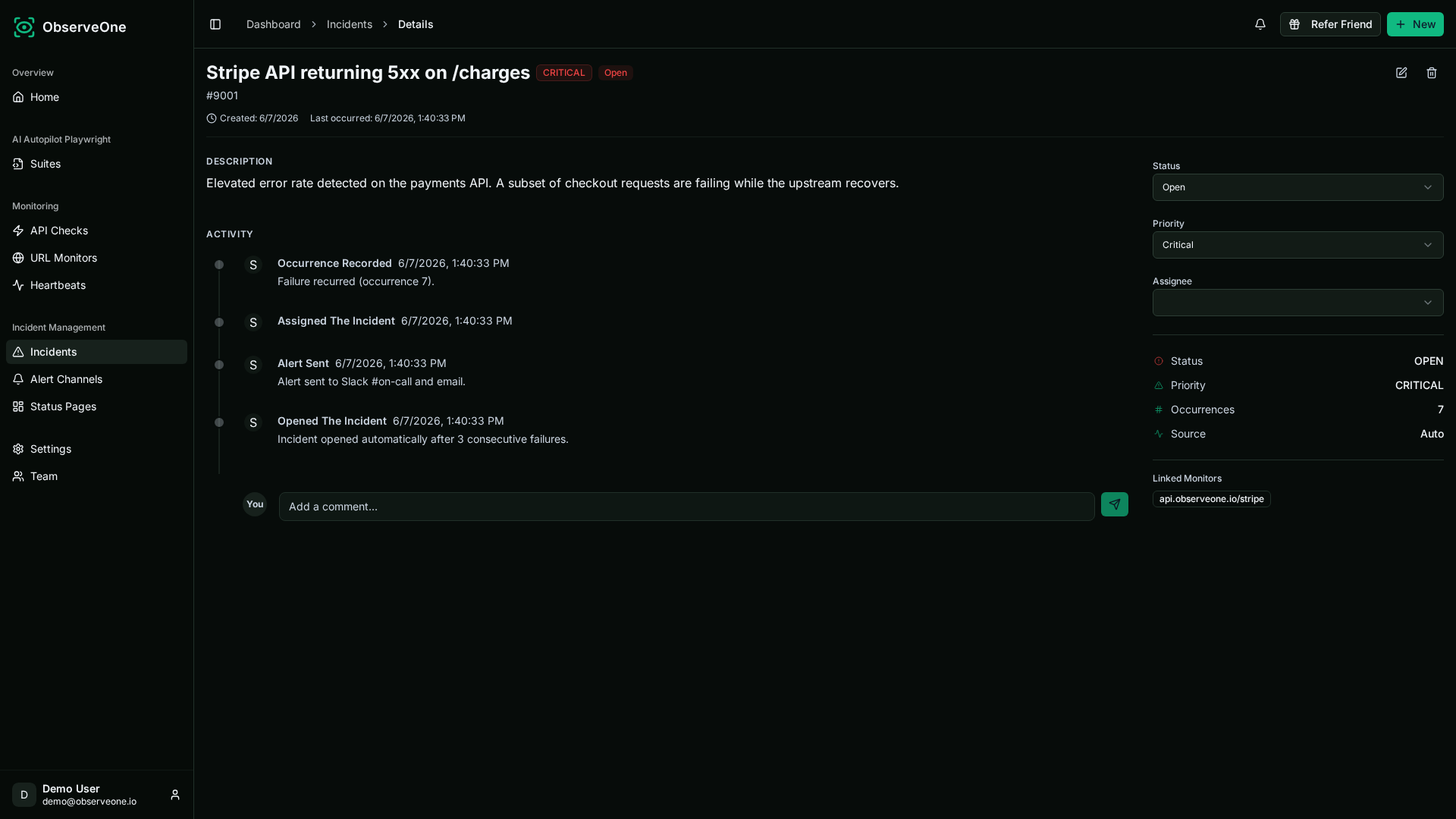Screen dimensions: 1456x819
Task: Click the D avatar for Demo User
Action: [24, 795]
